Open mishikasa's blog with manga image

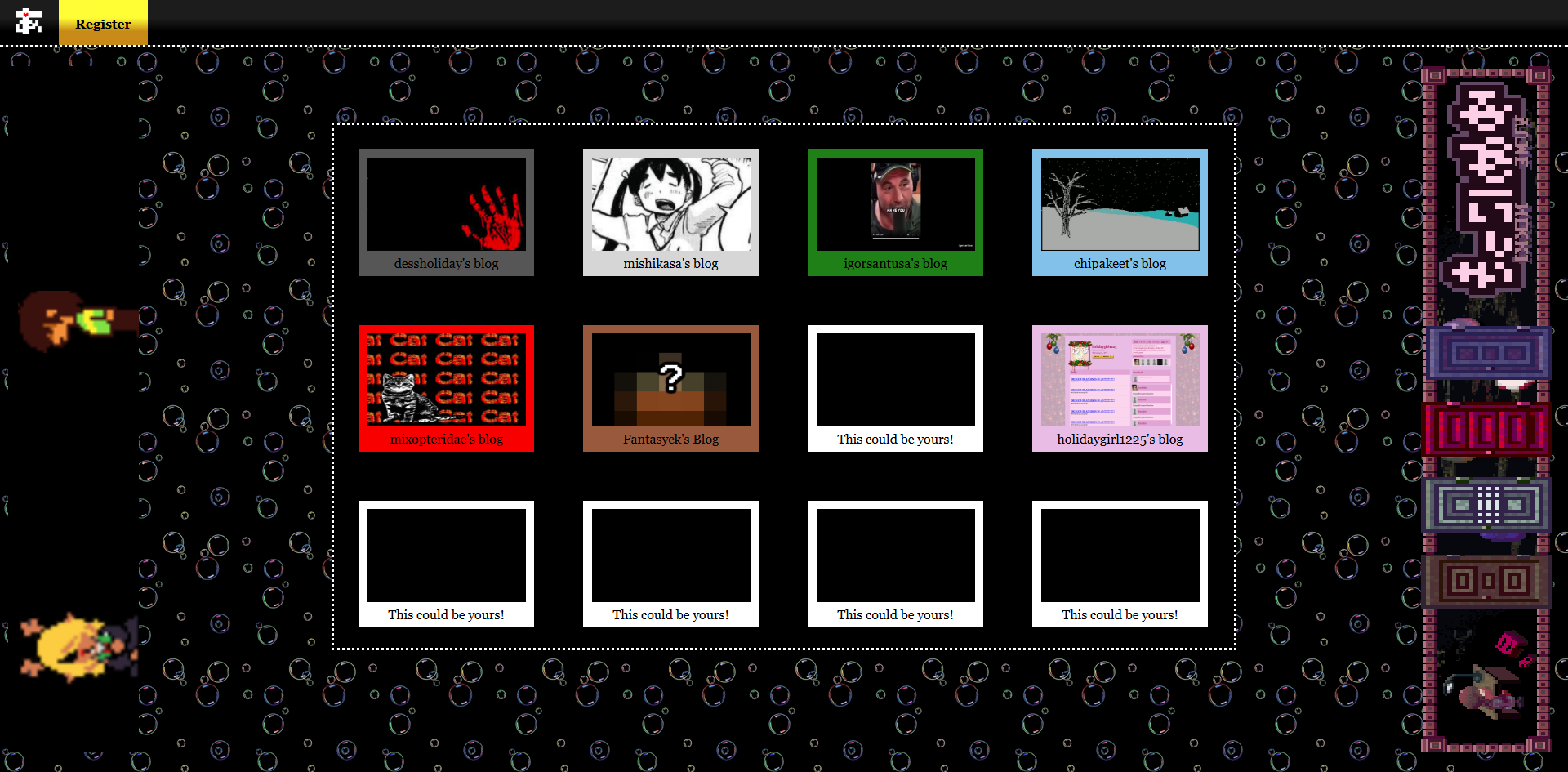pyautogui.click(x=670, y=212)
